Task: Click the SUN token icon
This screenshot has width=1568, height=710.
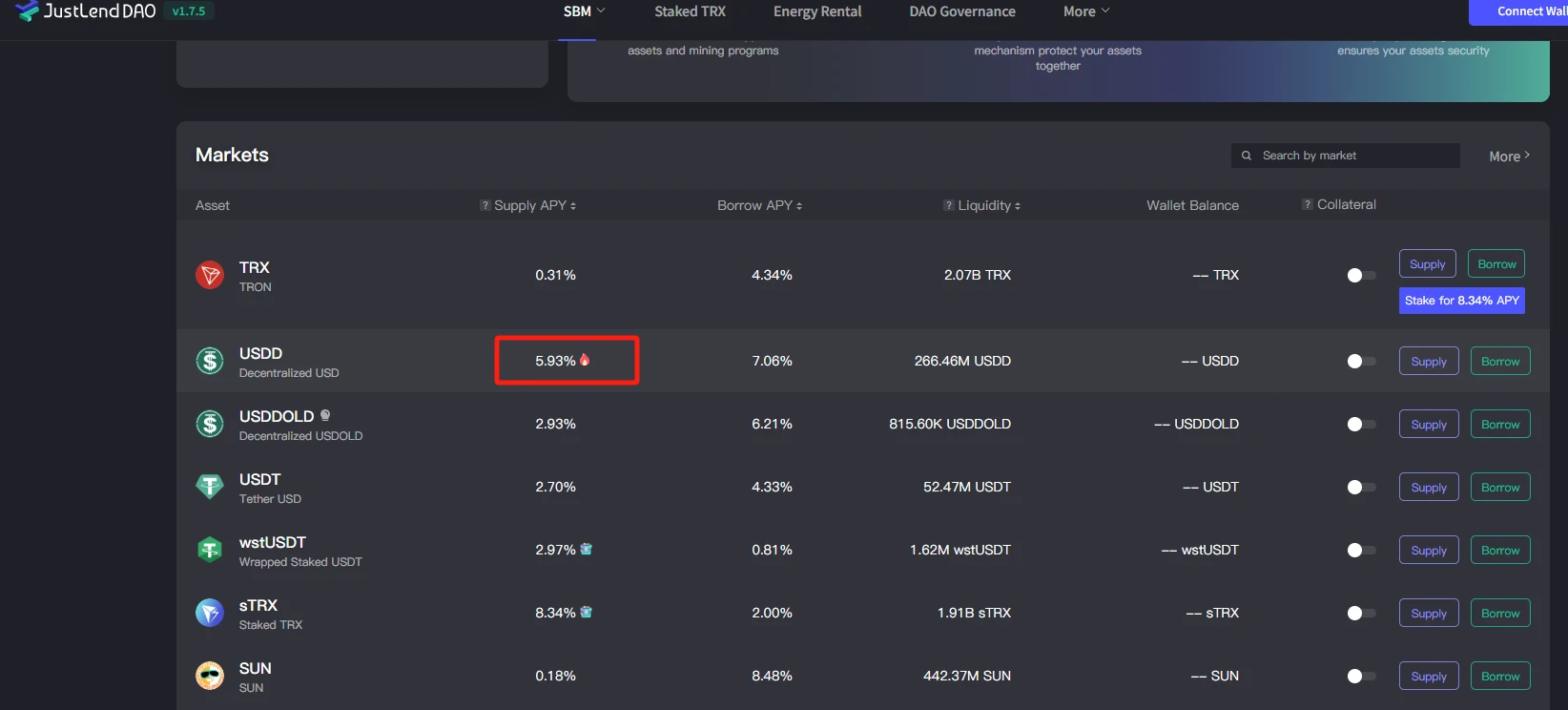Action: pyautogui.click(x=210, y=676)
